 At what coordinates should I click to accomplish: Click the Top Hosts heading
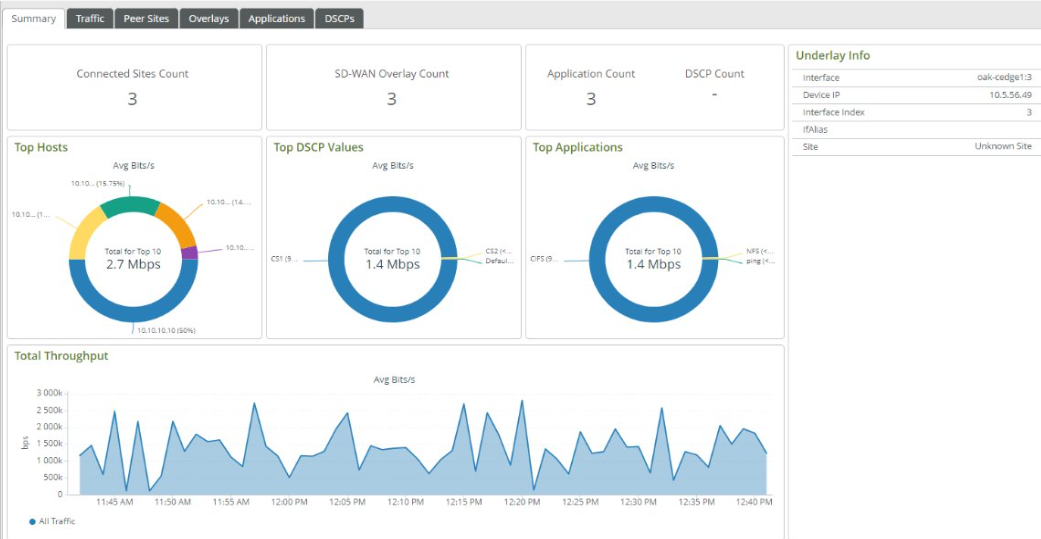(x=41, y=147)
